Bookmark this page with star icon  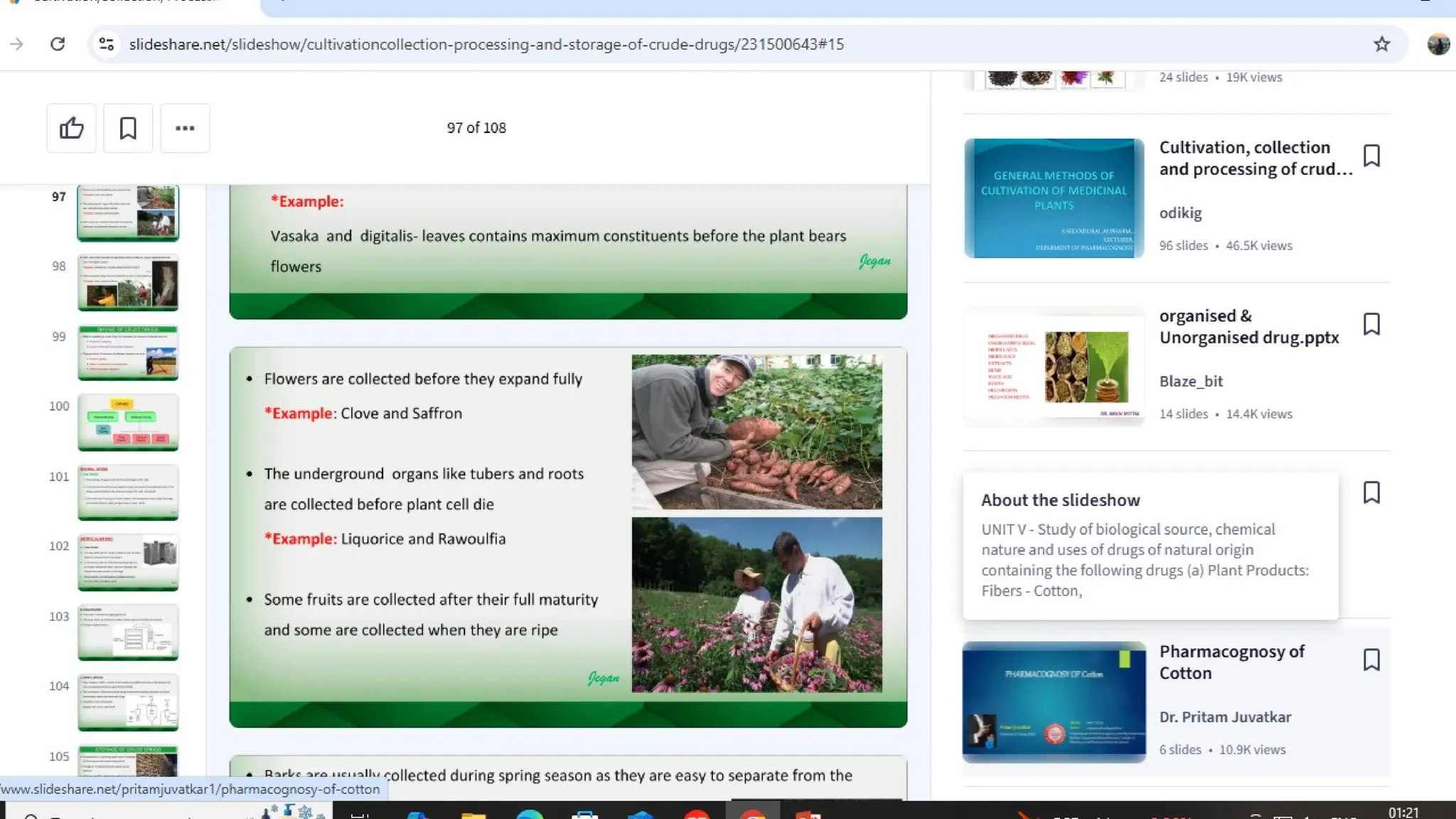coord(1381,44)
